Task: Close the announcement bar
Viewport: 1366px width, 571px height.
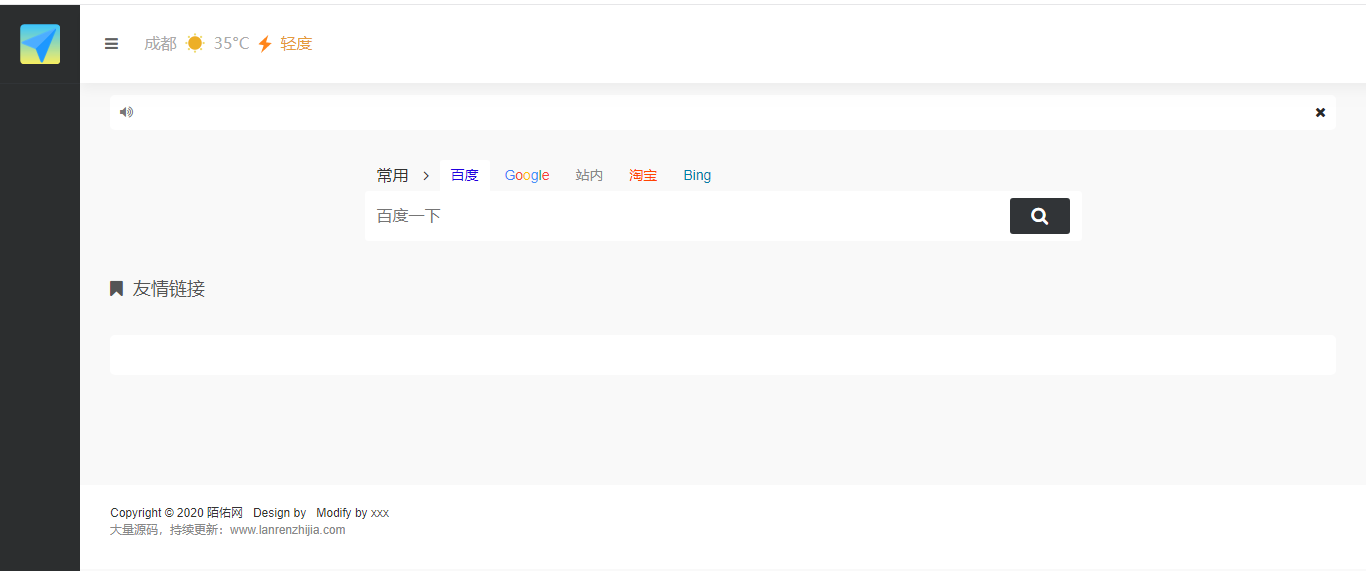Action: (1320, 112)
